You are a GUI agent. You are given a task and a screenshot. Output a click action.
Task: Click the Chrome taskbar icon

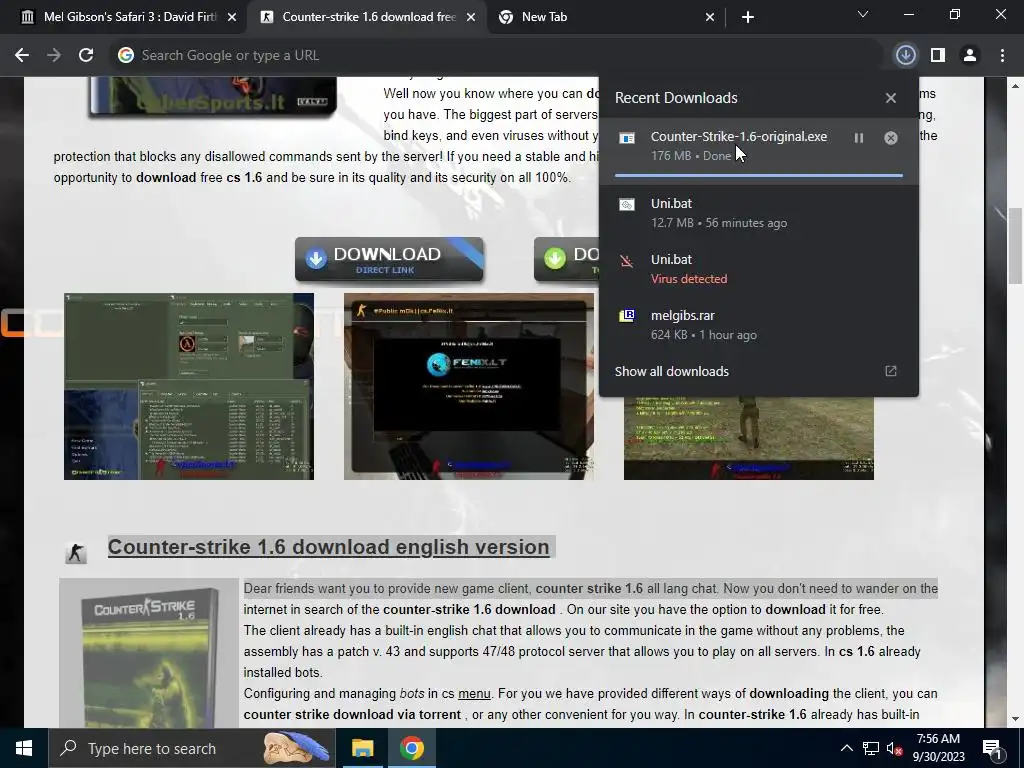pos(411,748)
